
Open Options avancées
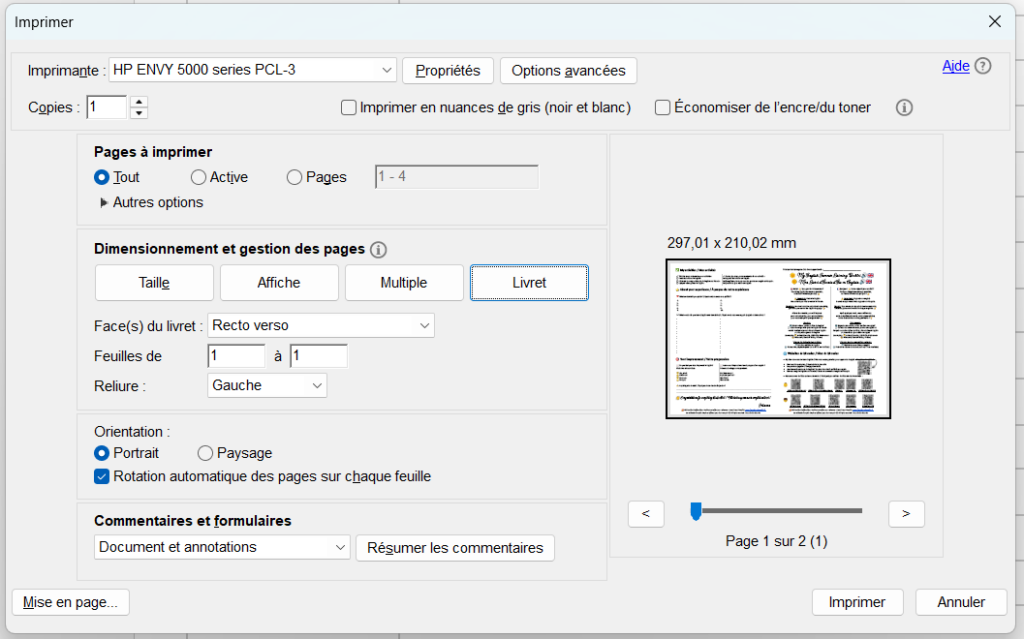click(x=568, y=71)
